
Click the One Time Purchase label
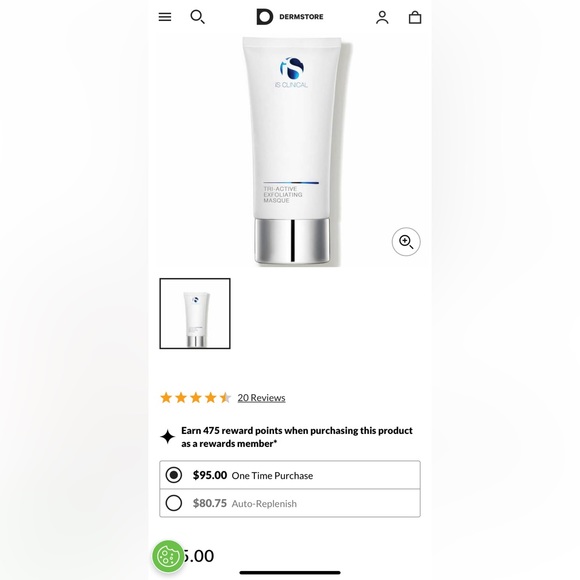(272, 476)
